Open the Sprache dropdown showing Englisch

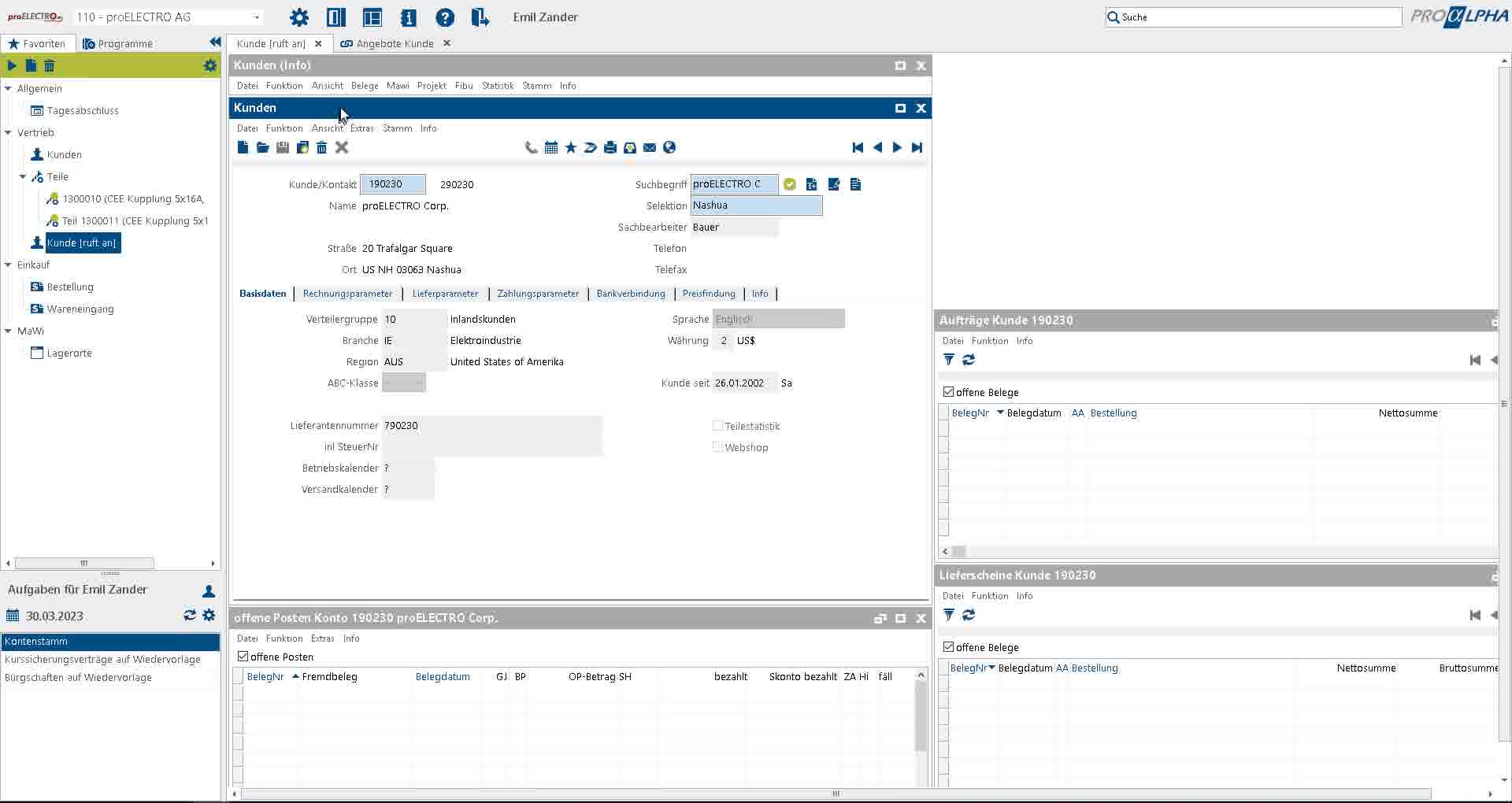(779, 319)
